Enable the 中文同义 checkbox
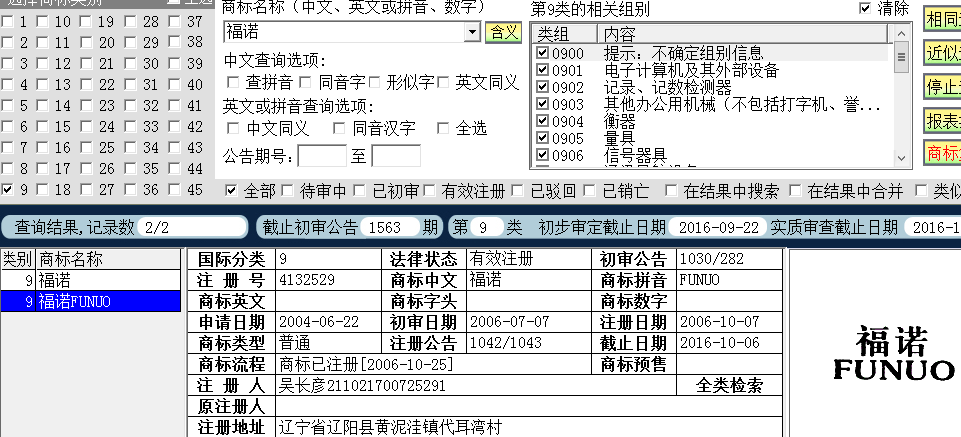 tap(233, 128)
